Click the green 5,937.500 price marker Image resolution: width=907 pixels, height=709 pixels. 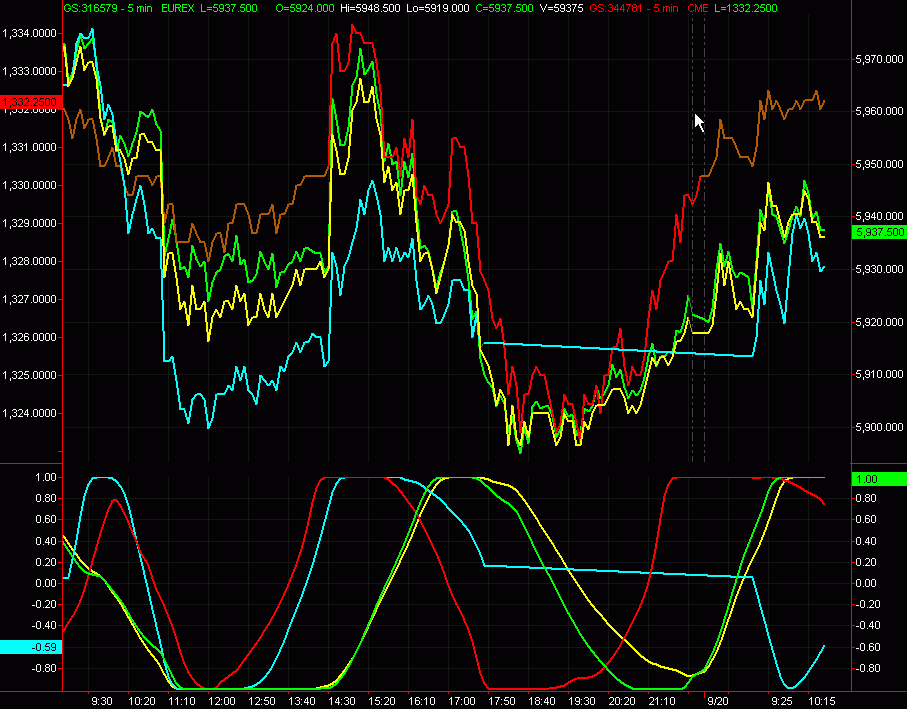tap(879, 232)
